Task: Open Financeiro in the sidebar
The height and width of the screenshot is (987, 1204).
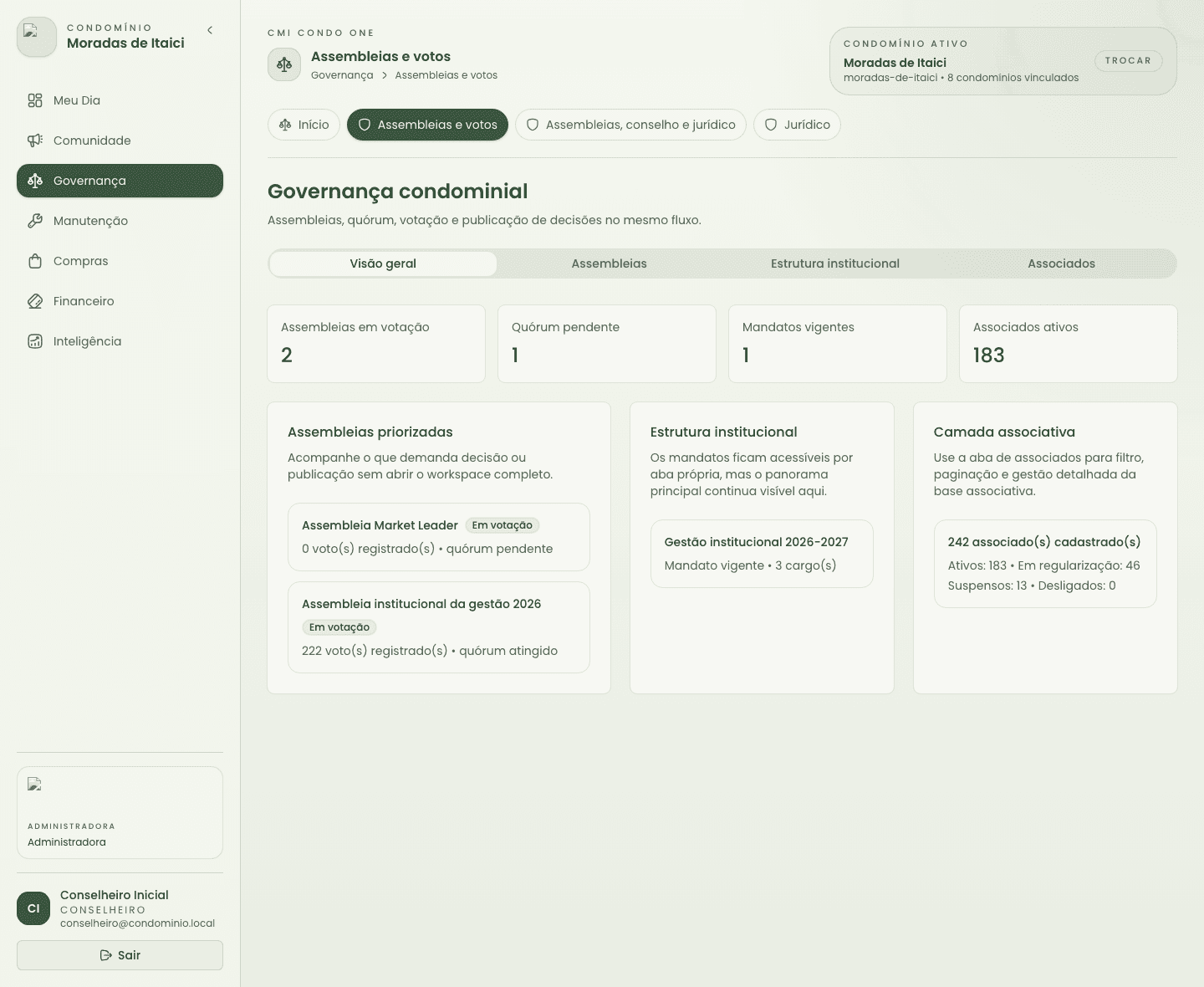Action: [x=120, y=301]
